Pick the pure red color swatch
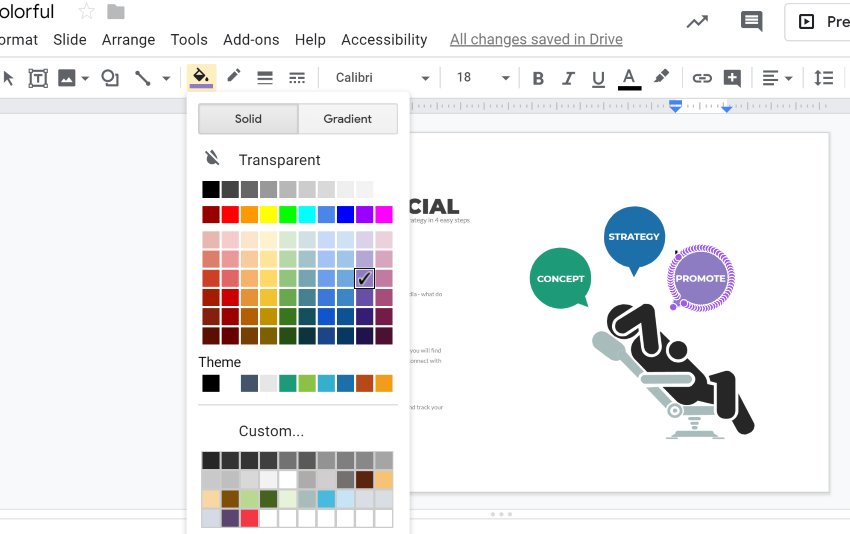The width and height of the screenshot is (850, 534). click(x=230, y=215)
